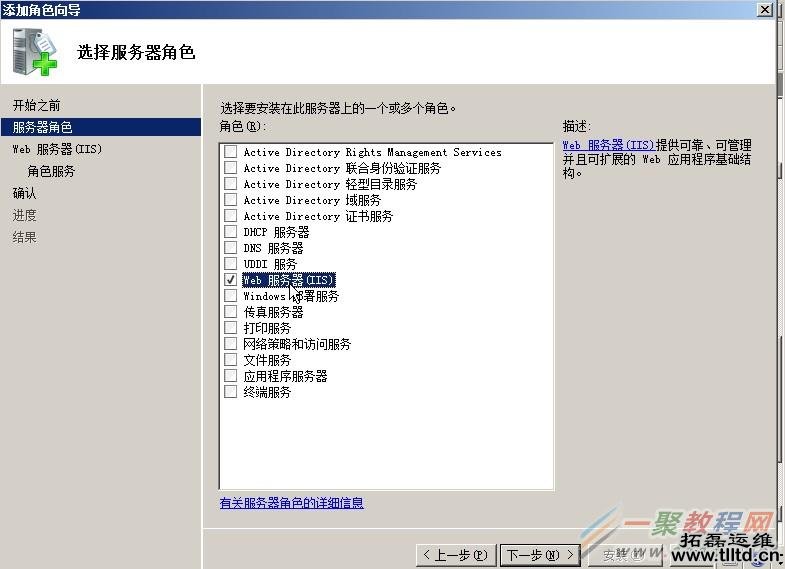Select Web 服务器(IIS) role label
The width and height of the screenshot is (785, 569).
coord(288,280)
